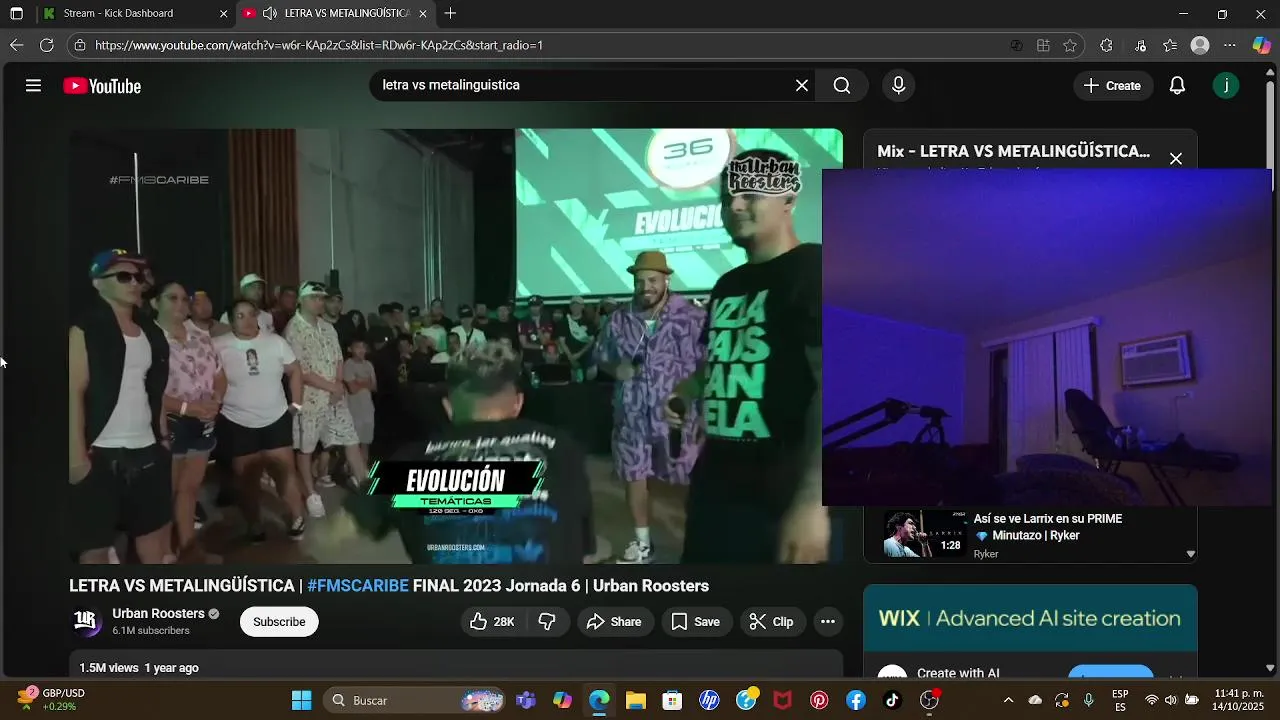This screenshot has width=1280, height=720.
Task: Open Urban Roosters channel name link
Action: click(158, 614)
